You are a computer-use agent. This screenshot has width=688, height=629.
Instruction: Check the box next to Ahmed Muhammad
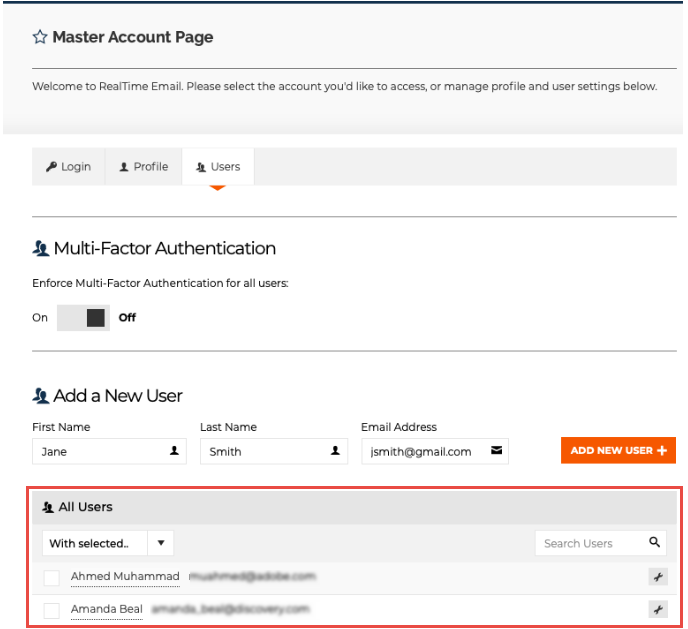[x=52, y=577]
